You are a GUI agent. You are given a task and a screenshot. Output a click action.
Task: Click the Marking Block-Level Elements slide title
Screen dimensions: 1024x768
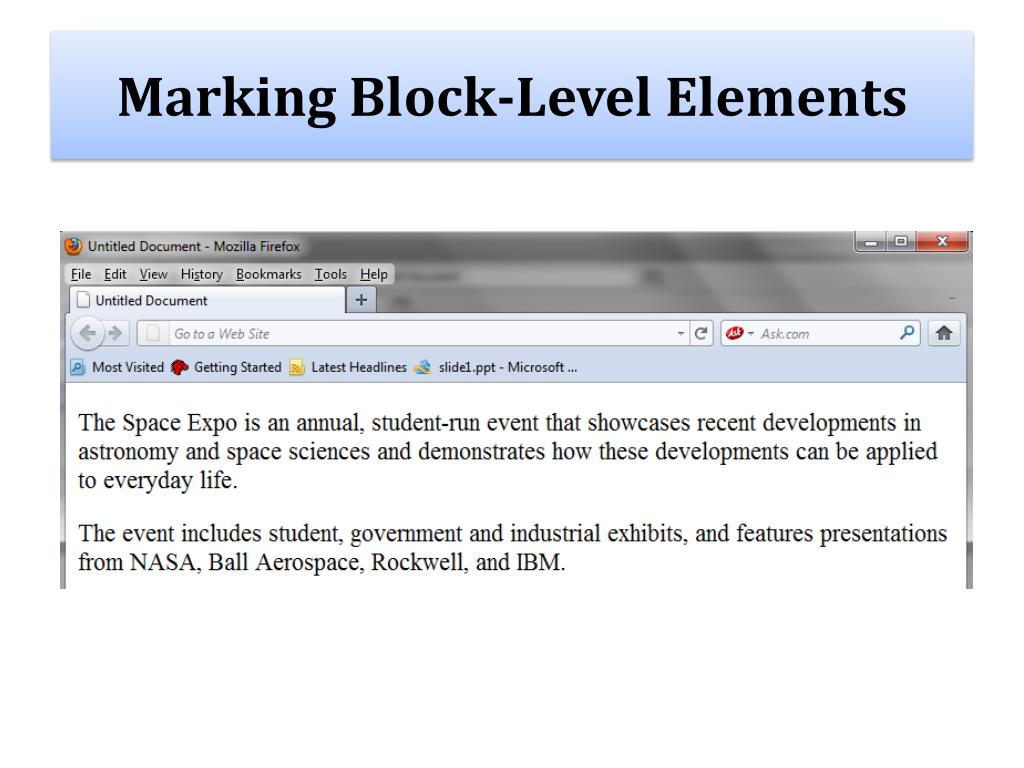point(512,97)
